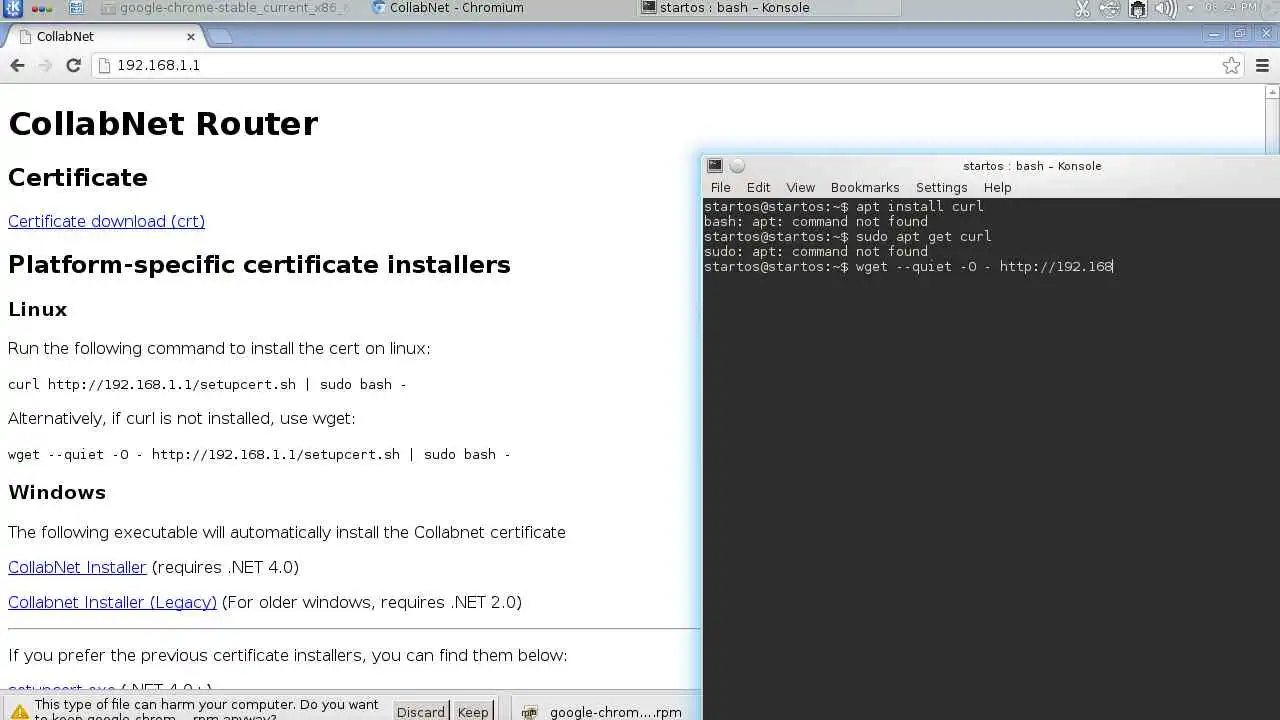Keep the downloaded rpm file

pyautogui.click(x=473, y=712)
